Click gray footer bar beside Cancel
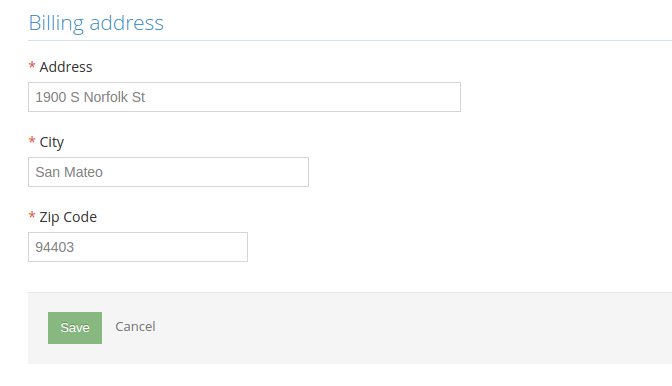672x386 pixels. [x=386, y=328]
